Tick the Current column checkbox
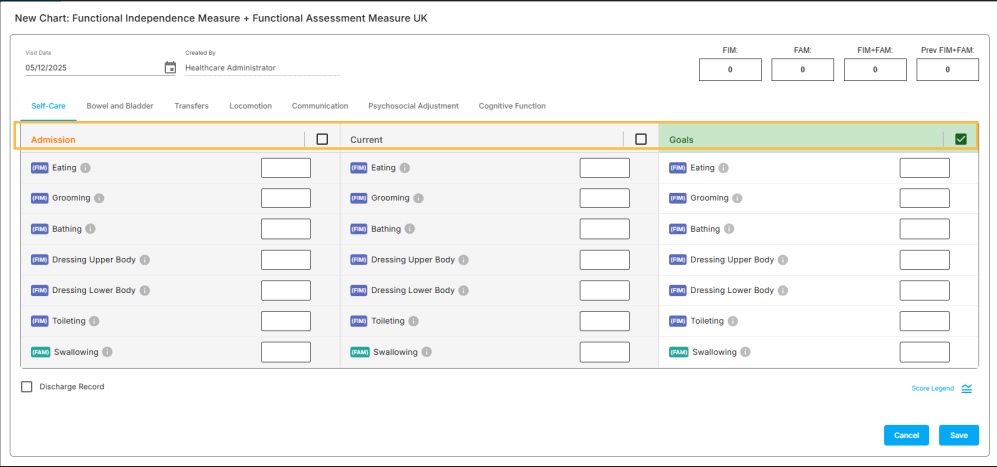 tap(641, 139)
